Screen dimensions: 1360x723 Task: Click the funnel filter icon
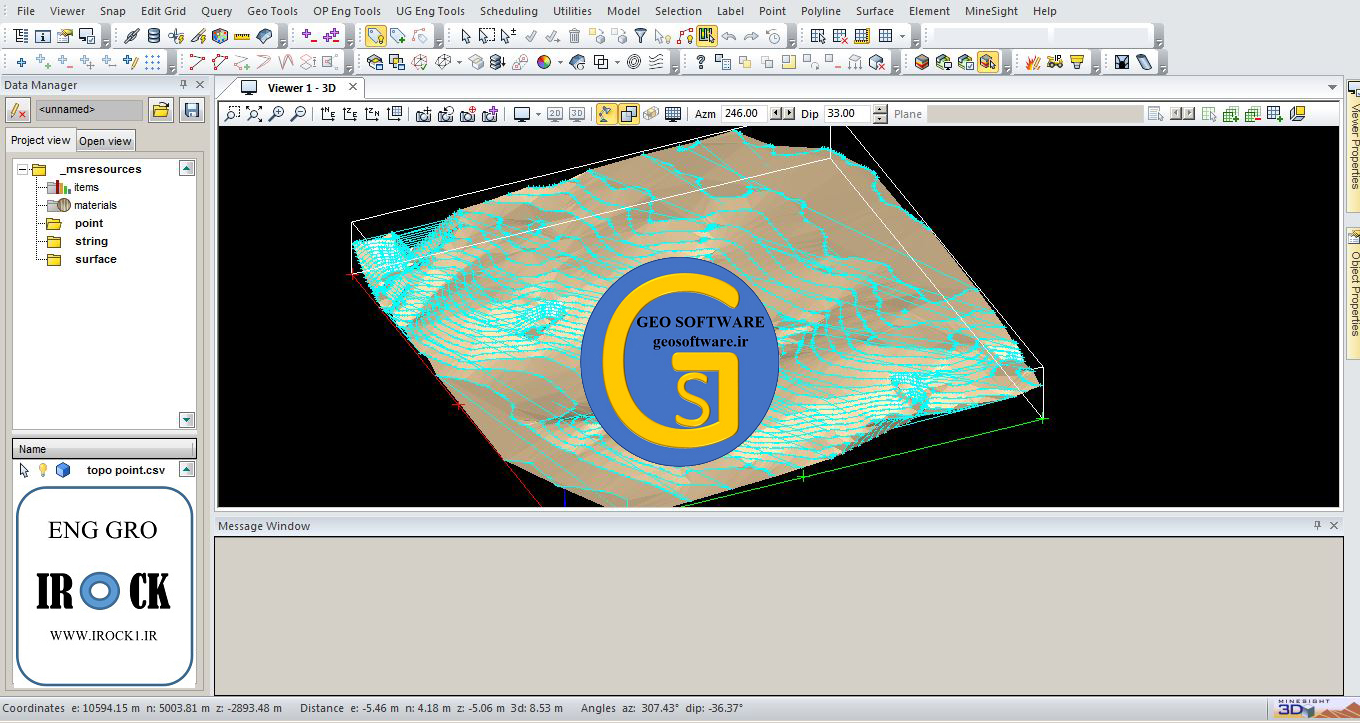pos(641,36)
